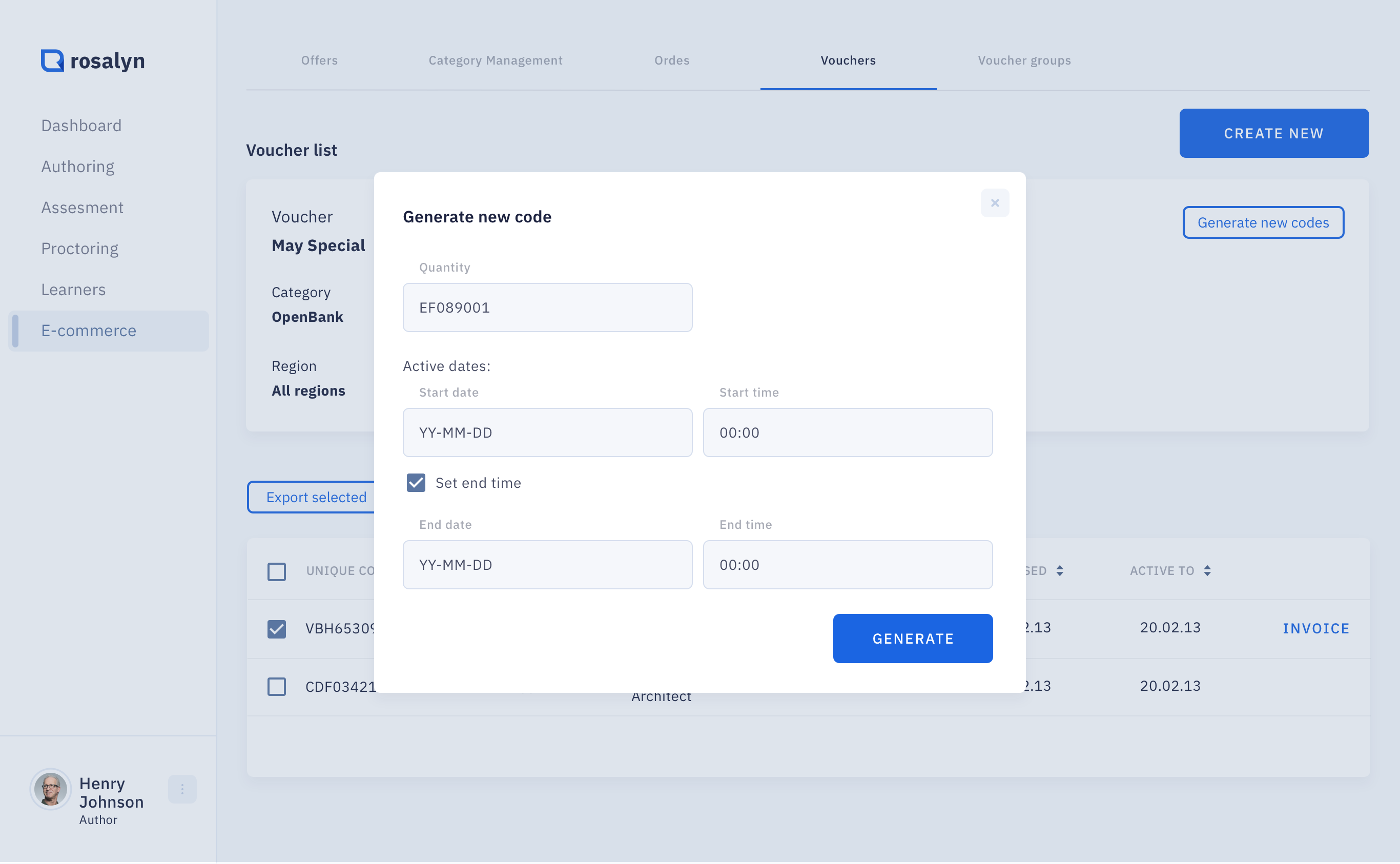1400x864 pixels.
Task: Click the Generate new codes button
Action: (x=1263, y=222)
